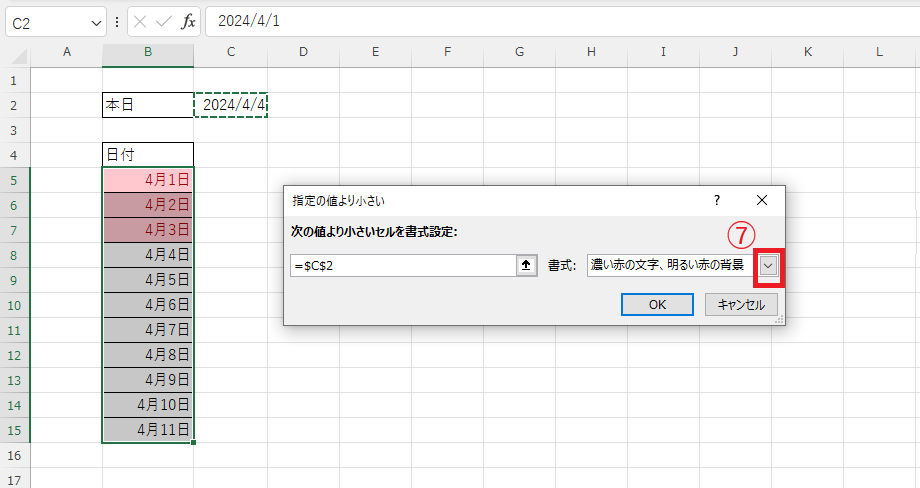Select column K header
Viewport: 920px width, 488px height.
[x=807, y=52]
